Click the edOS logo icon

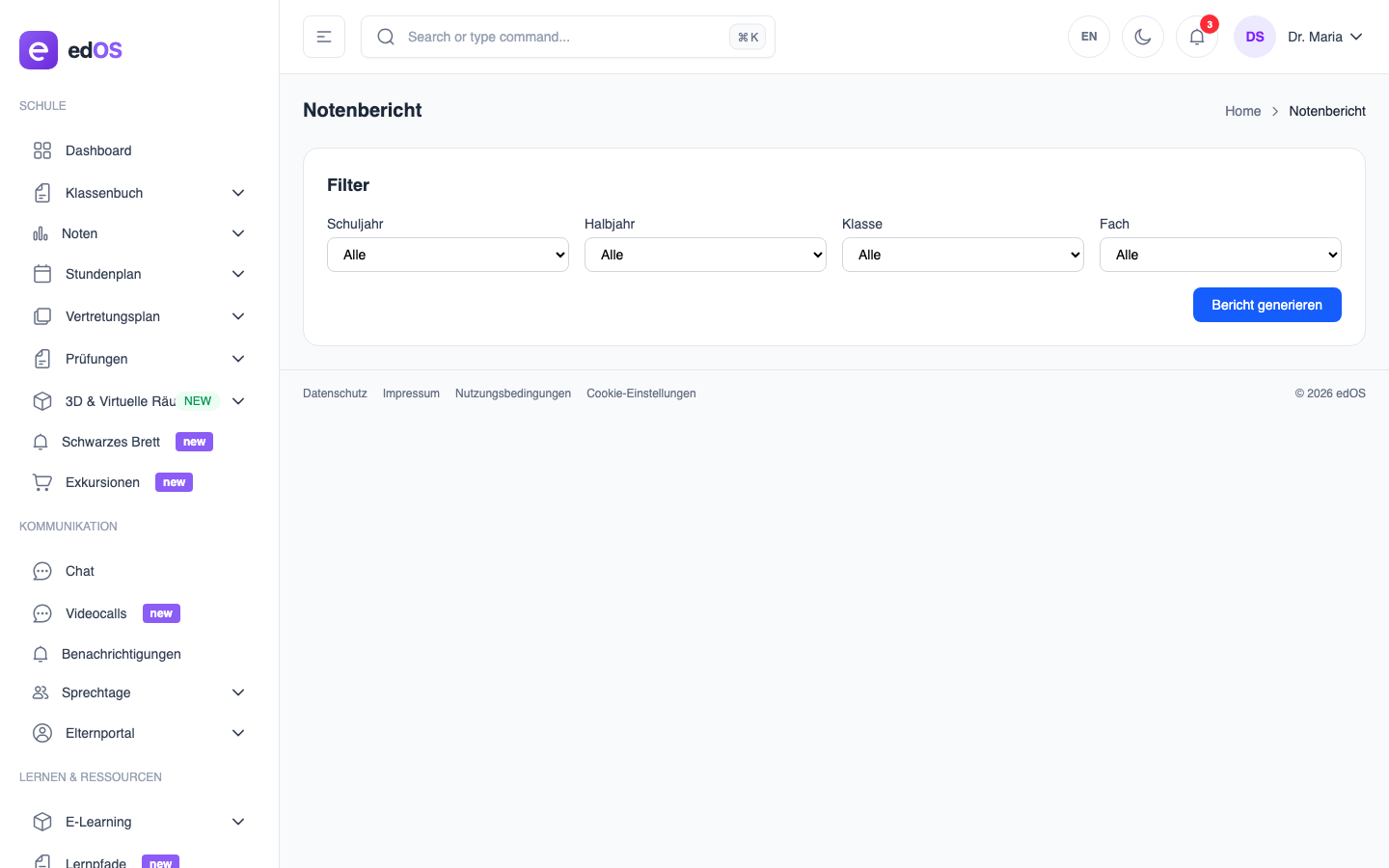pyautogui.click(x=39, y=50)
